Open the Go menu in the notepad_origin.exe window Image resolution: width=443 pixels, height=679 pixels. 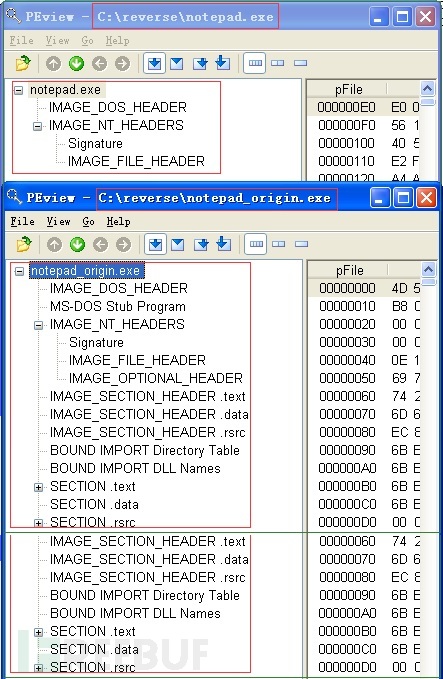click(x=88, y=222)
